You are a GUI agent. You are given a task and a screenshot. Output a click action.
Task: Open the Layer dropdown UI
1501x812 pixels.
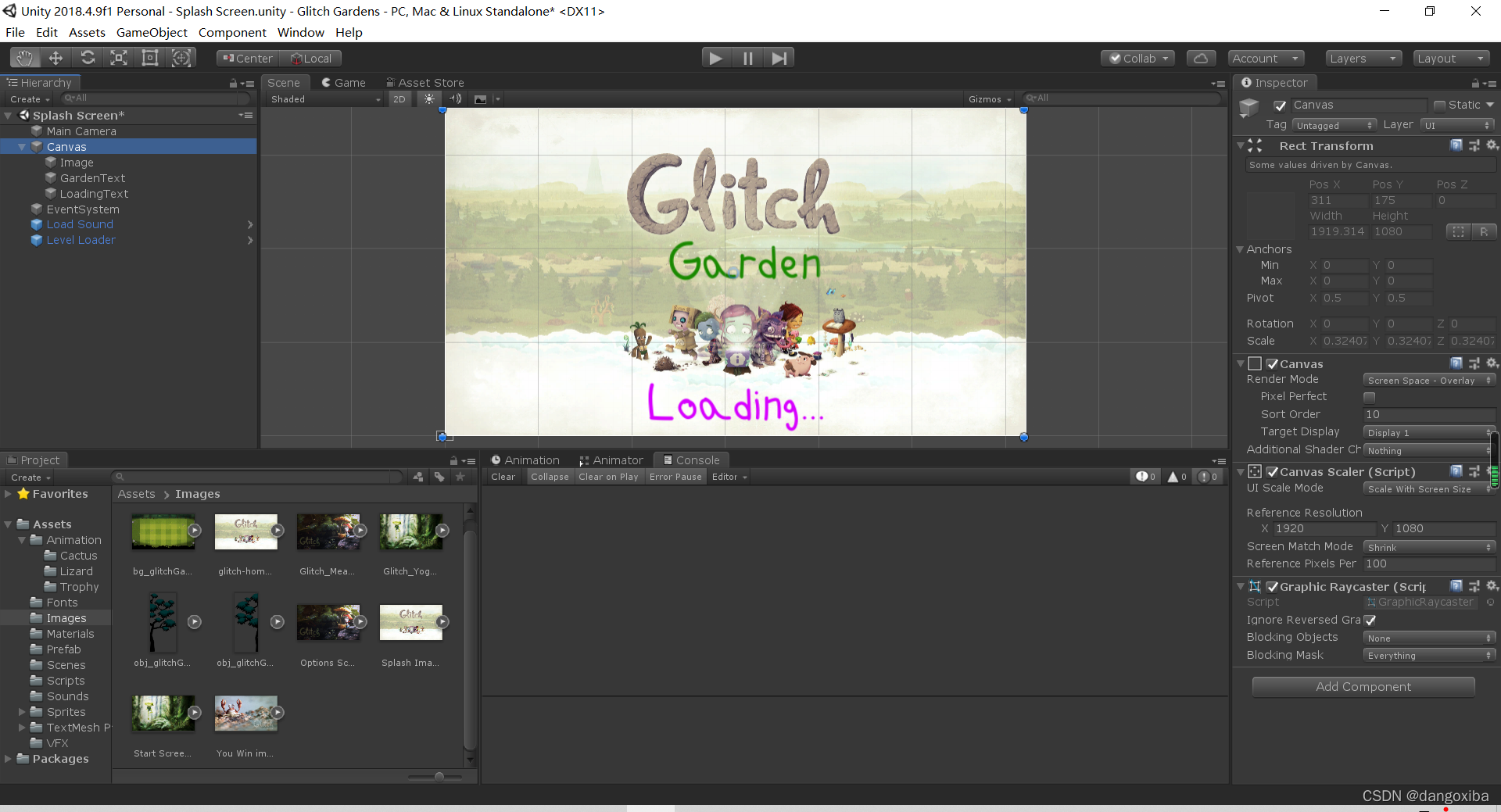(1457, 125)
